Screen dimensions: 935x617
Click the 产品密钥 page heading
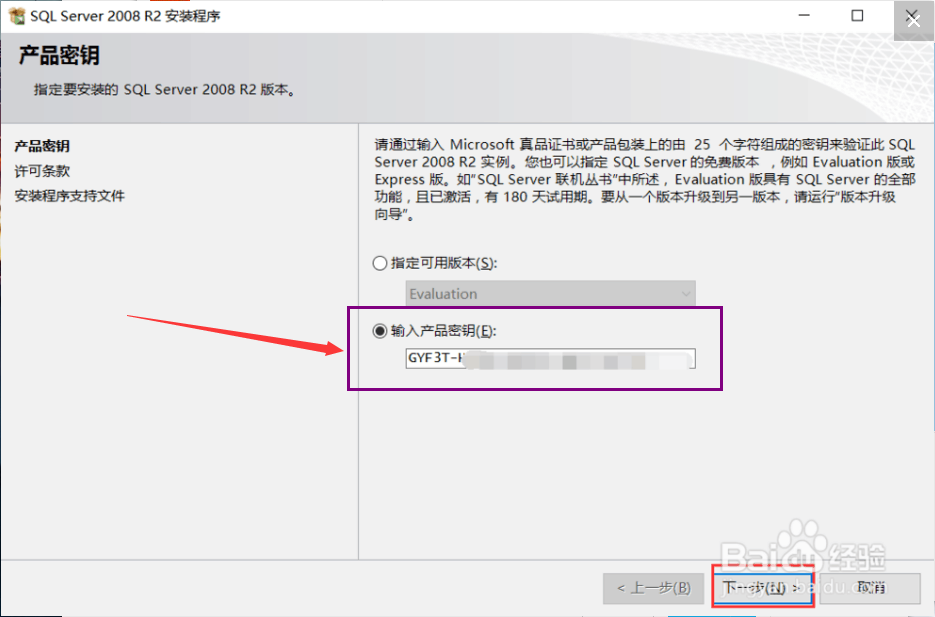59,55
